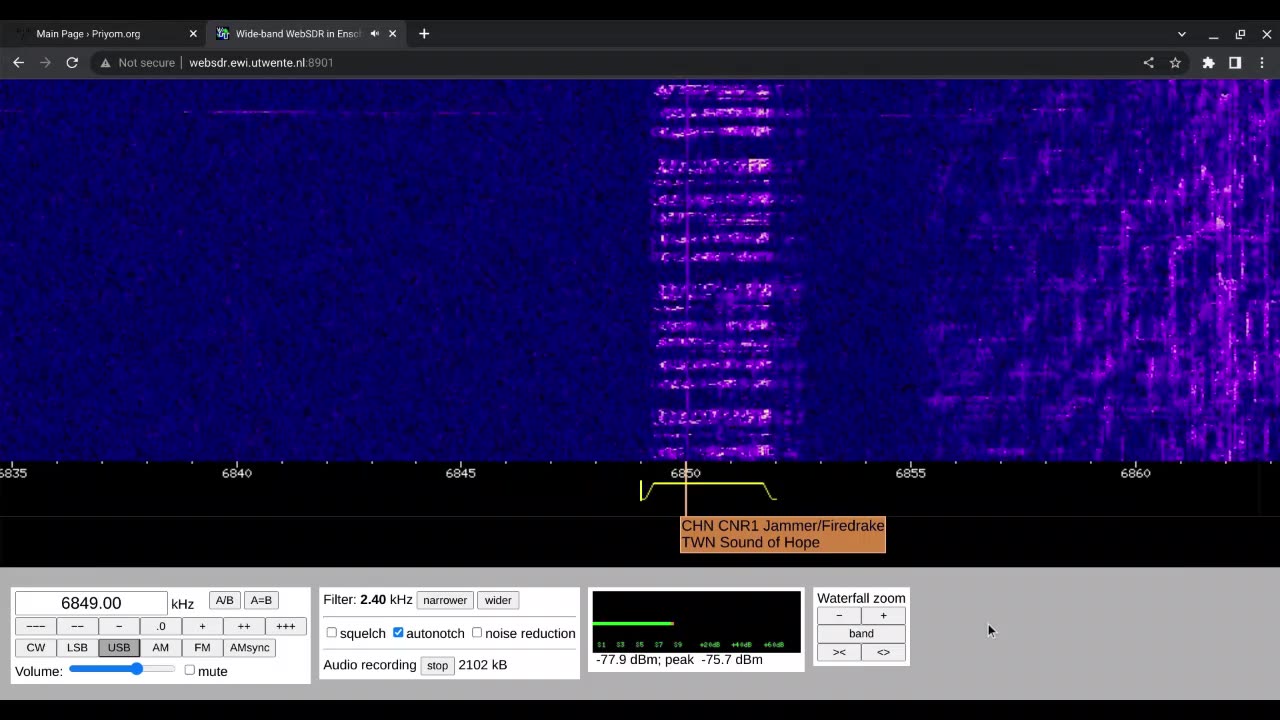This screenshot has width=1280, height=720.
Task: Turn on noise reduction
Action: click(x=477, y=633)
